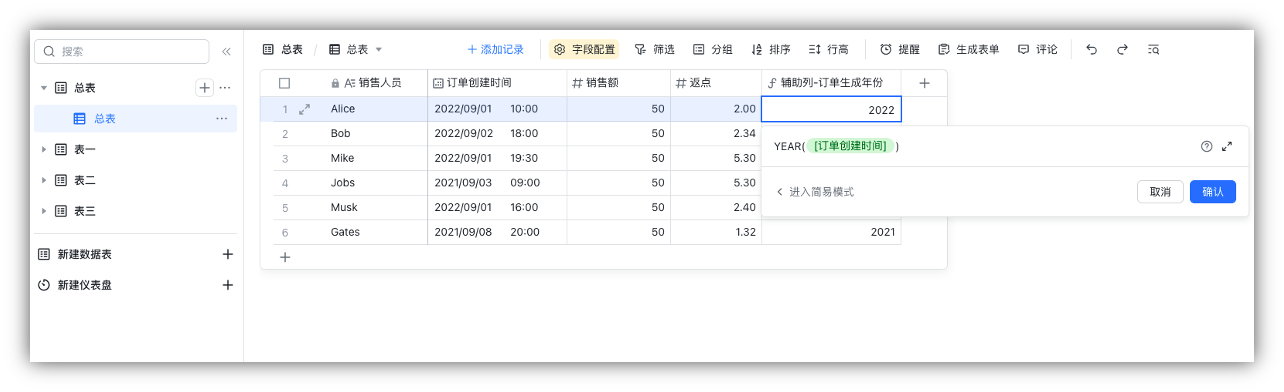Click the 2.40 返点 cell in Musk row

pyautogui.click(x=716, y=207)
